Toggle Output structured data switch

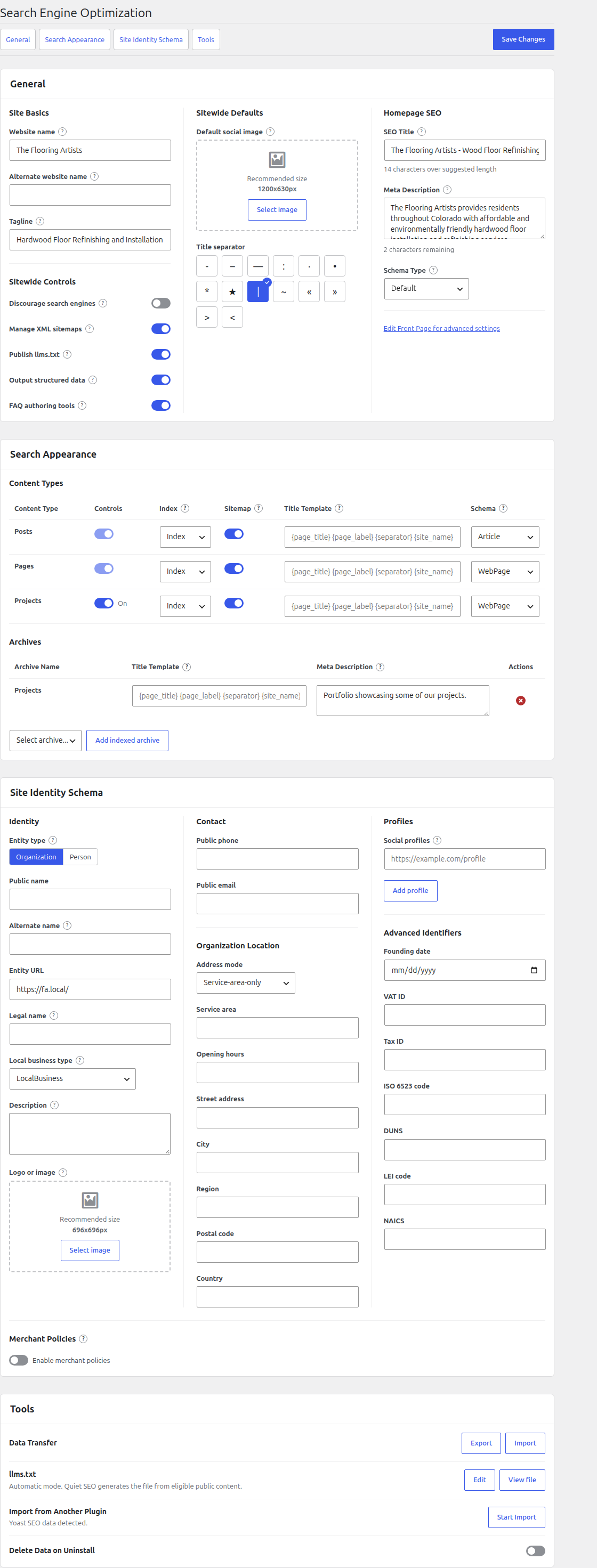161,380
